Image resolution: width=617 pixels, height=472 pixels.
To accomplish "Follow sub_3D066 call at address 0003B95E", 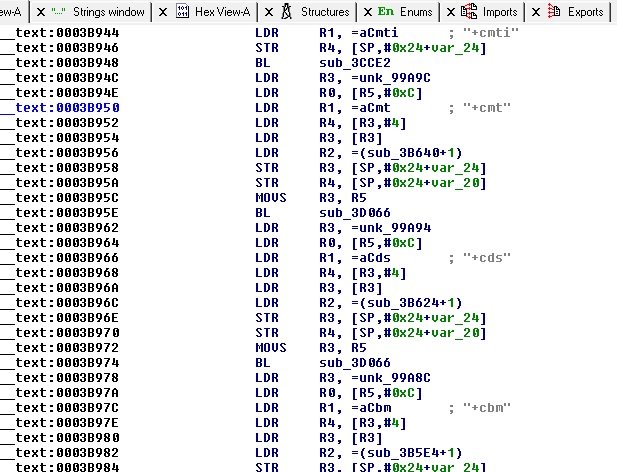I will point(355,213).
